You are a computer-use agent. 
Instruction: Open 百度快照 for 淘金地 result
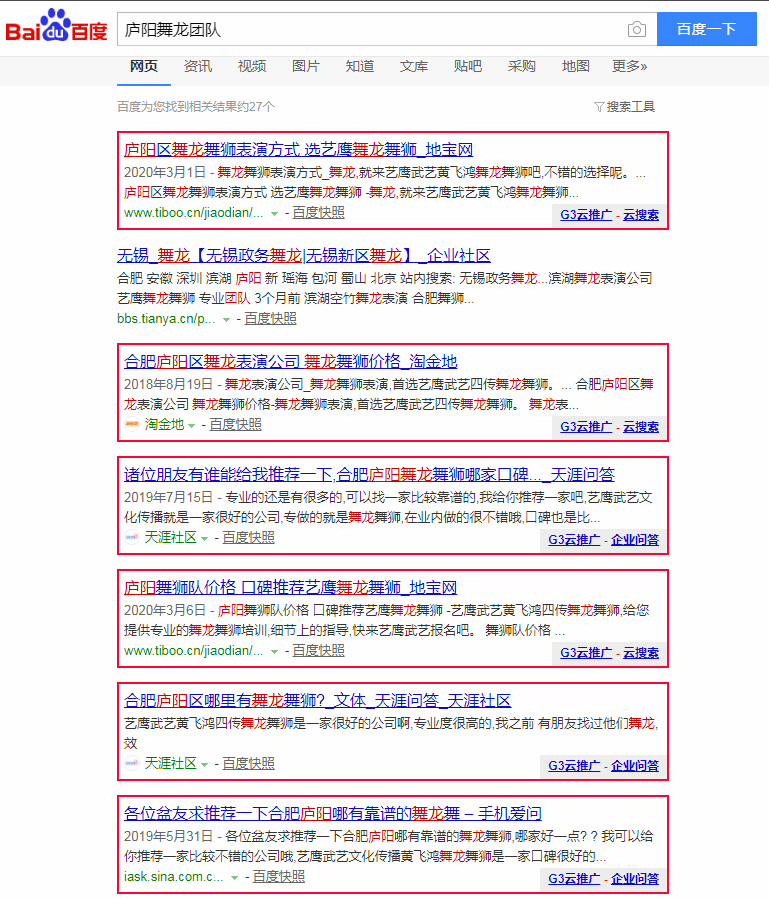[x=235, y=425]
